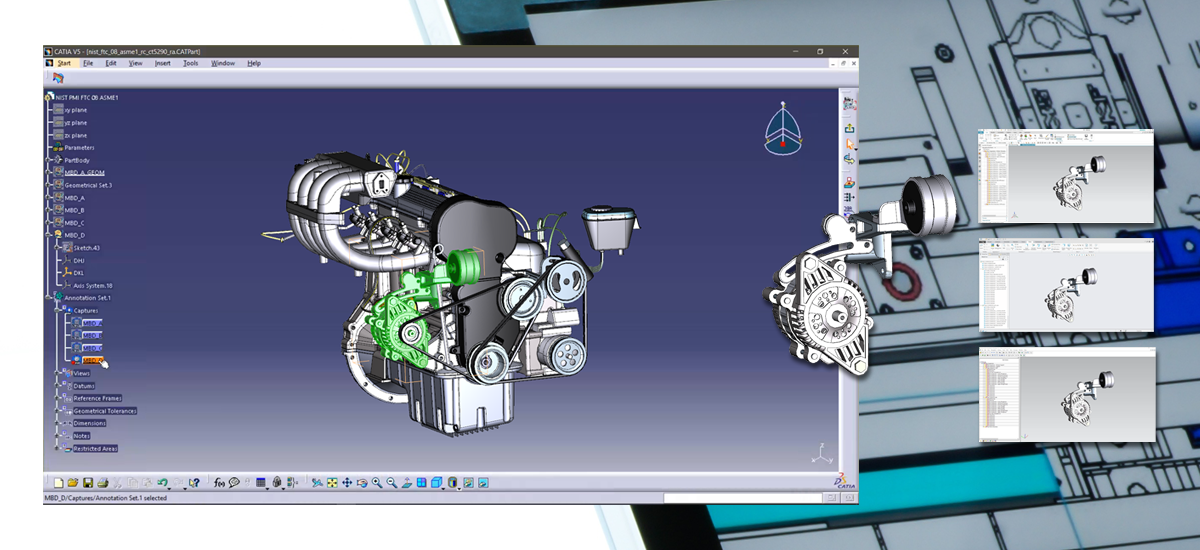Click the Zoom In magnifier icon
The width and height of the screenshot is (1200, 550).
pyautogui.click(x=377, y=483)
